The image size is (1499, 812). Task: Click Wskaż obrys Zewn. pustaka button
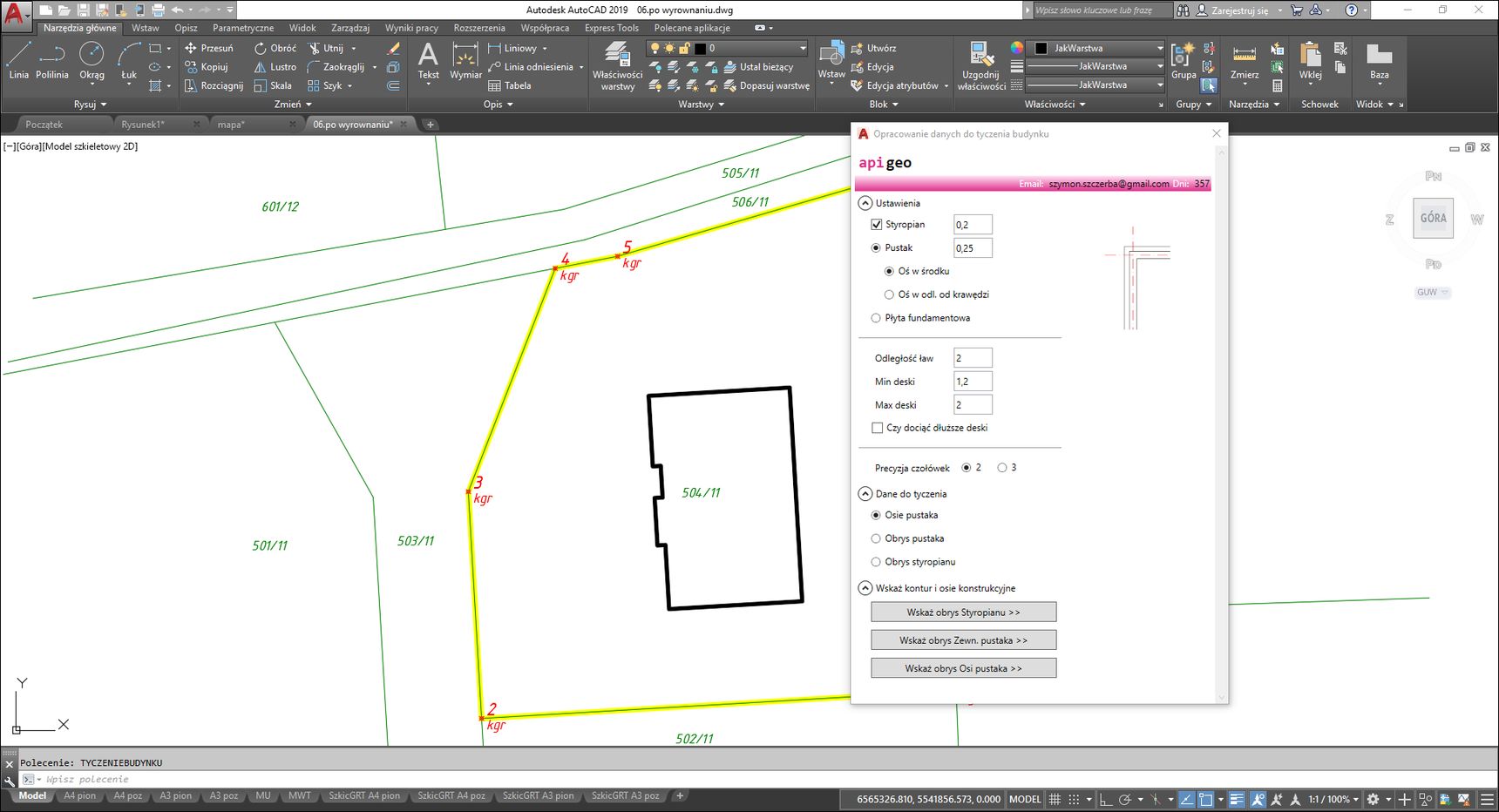963,640
